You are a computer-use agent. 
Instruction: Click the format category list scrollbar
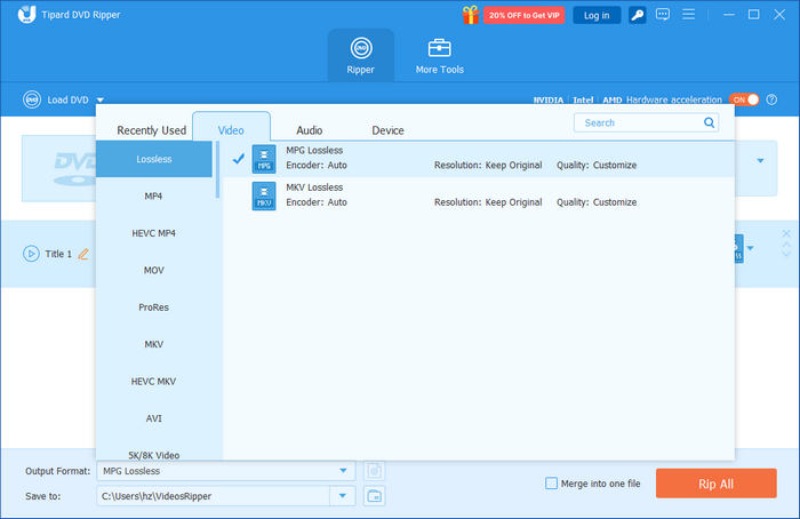(x=217, y=170)
